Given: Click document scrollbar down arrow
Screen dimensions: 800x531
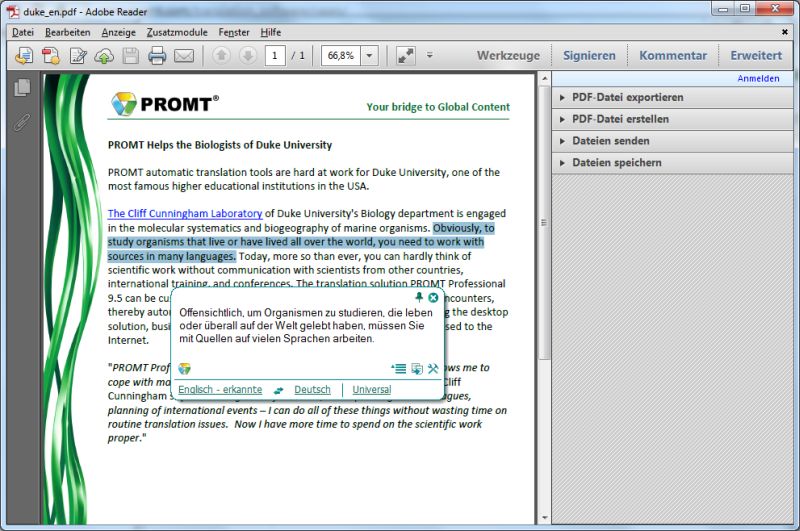Looking at the screenshot, I should (544, 517).
